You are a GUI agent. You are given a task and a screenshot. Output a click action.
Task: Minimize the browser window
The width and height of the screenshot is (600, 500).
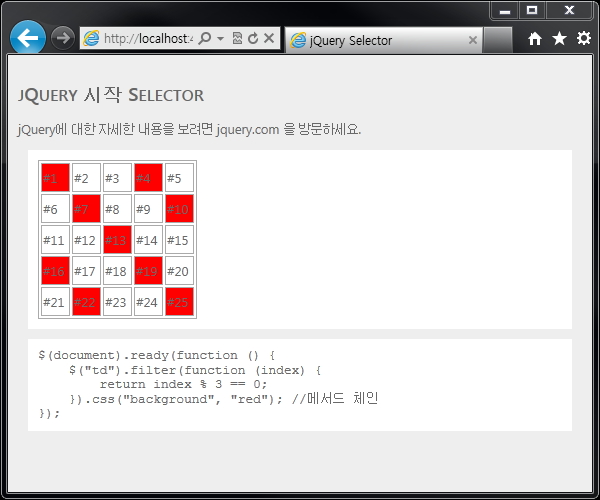click(x=505, y=11)
